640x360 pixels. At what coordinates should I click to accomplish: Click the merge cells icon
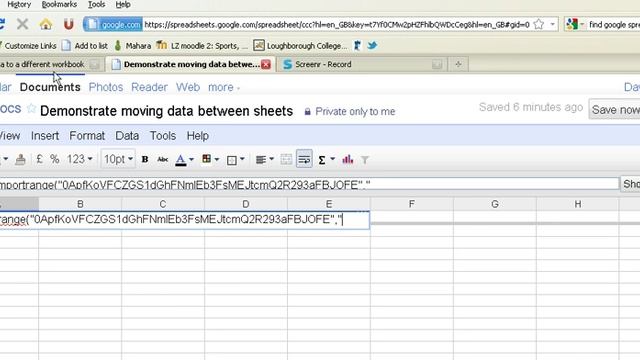(x=286, y=160)
